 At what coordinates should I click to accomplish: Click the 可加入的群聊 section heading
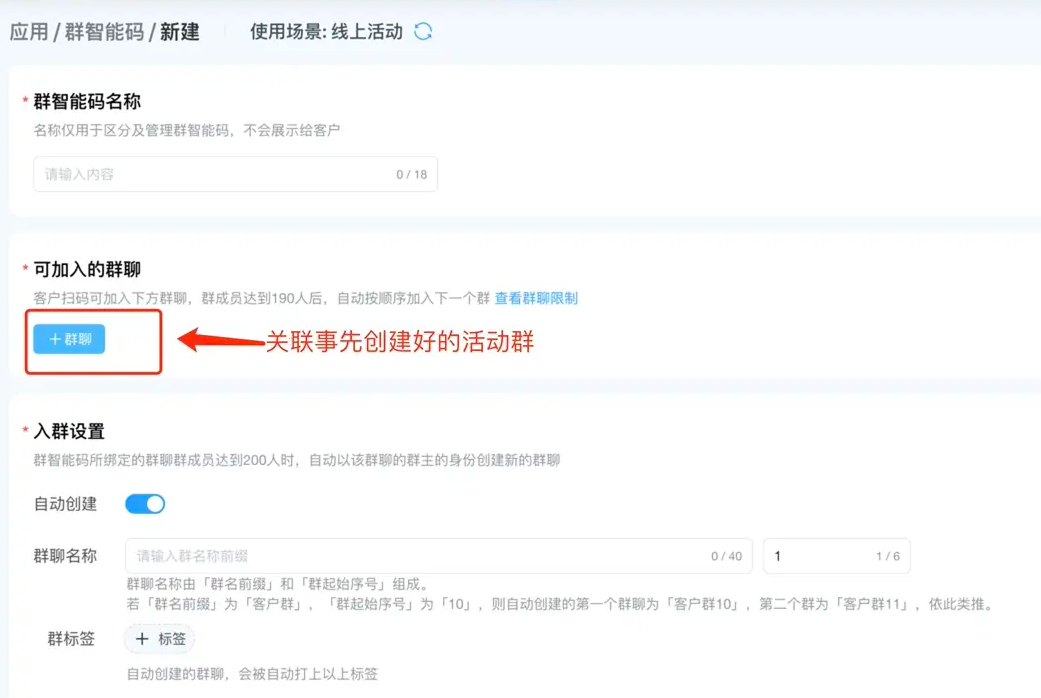pyautogui.click(x=87, y=270)
